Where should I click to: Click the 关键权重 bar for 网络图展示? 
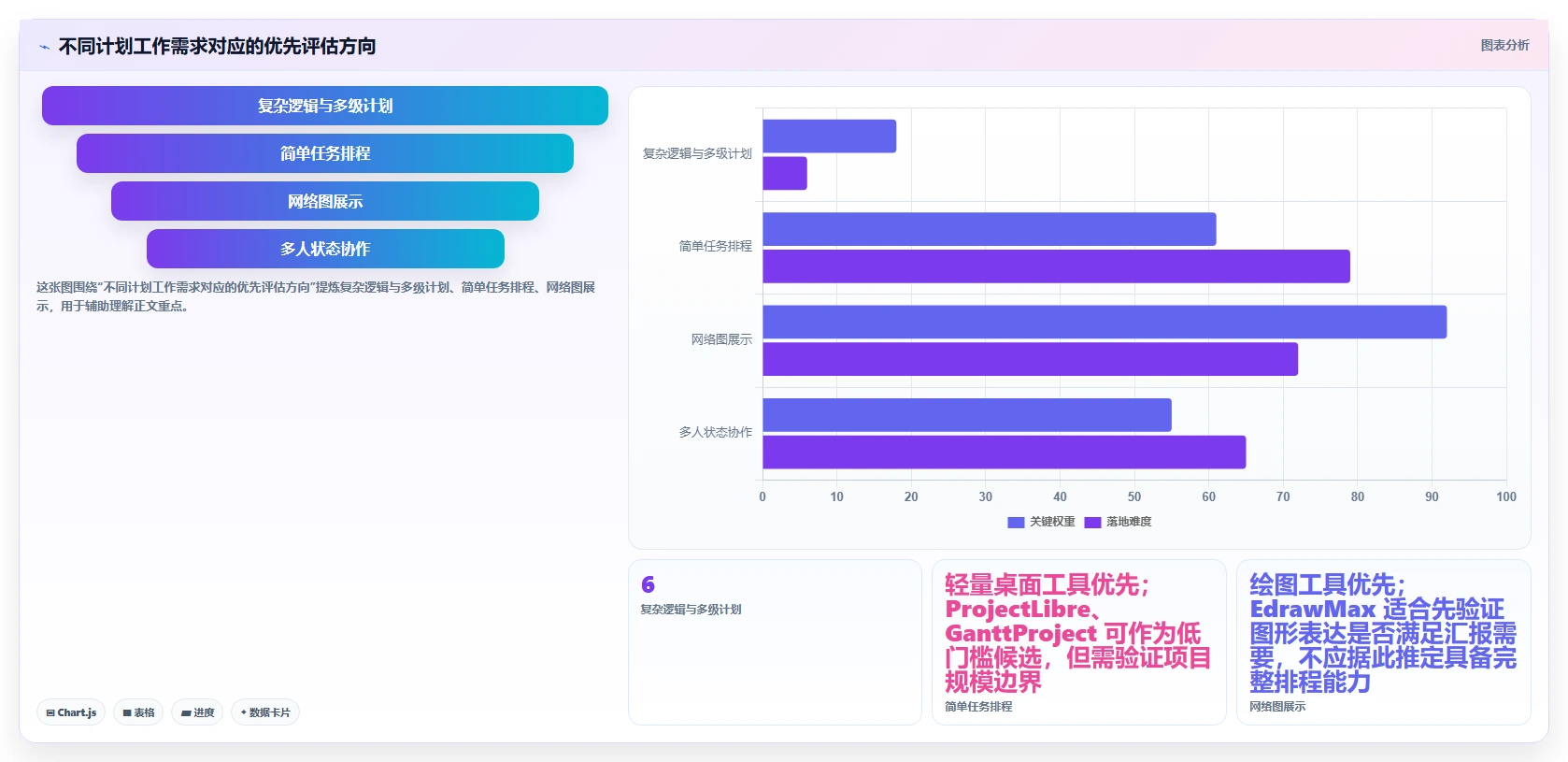tap(1105, 322)
